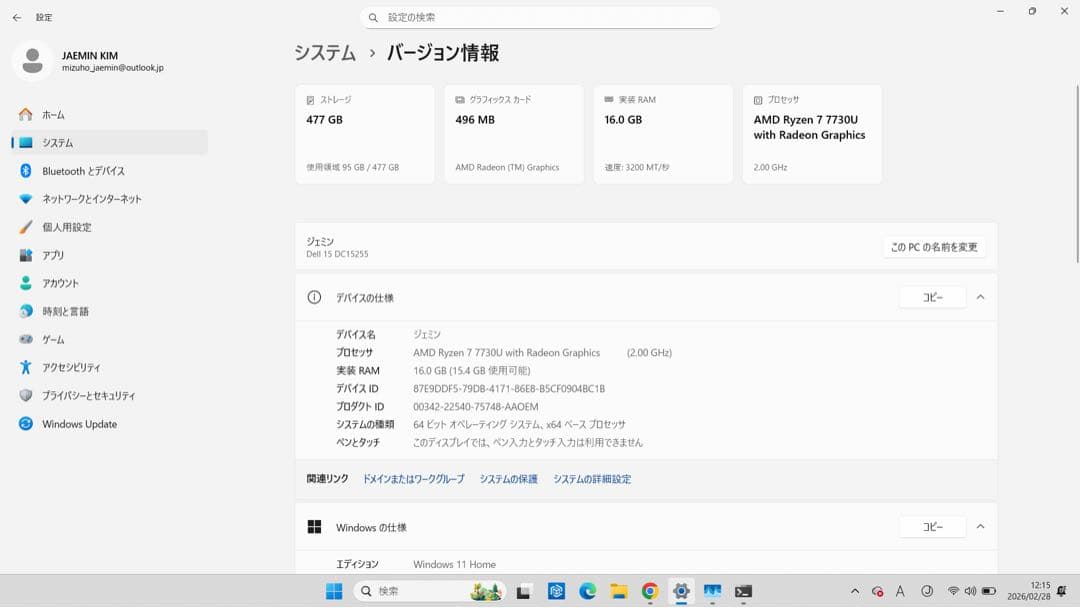Click システム in the breadcrumb
Image resolution: width=1080 pixels, height=608 pixels.
[325, 53]
